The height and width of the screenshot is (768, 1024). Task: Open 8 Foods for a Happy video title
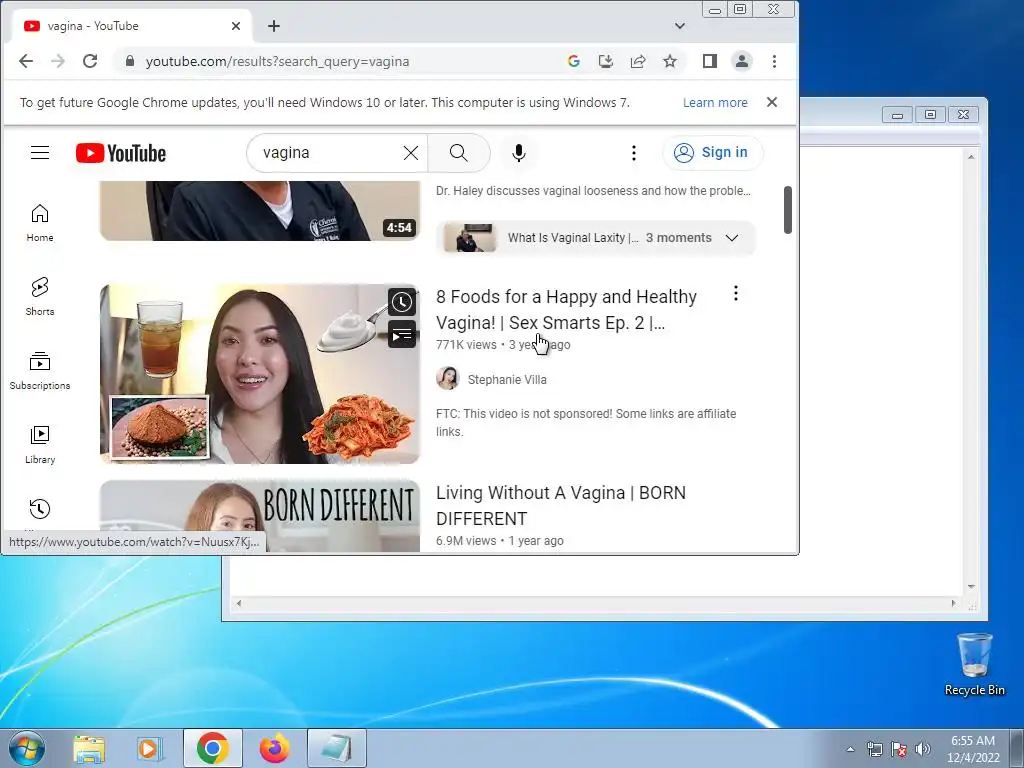tap(566, 310)
